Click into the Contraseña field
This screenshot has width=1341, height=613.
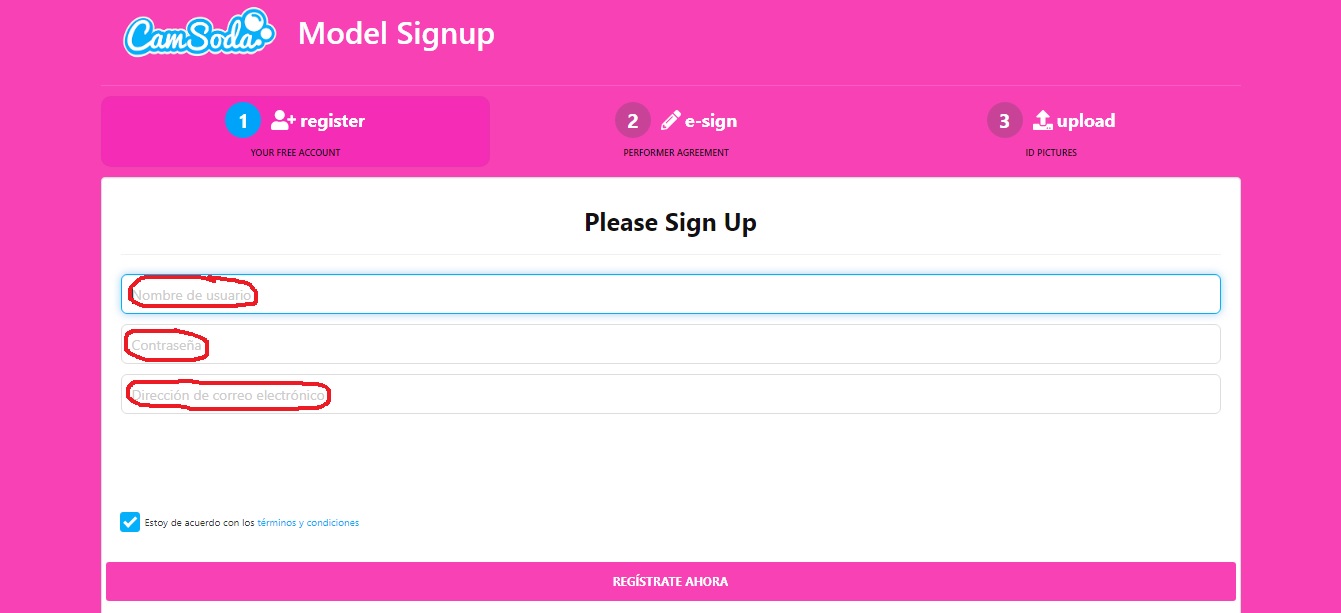pyautogui.click(x=670, y=344)
